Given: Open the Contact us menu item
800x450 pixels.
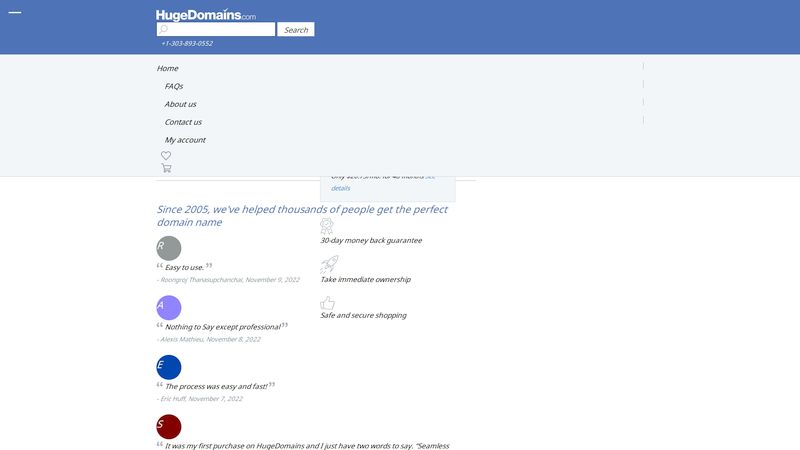Looking at the screenshot, I should pos(183,122).
